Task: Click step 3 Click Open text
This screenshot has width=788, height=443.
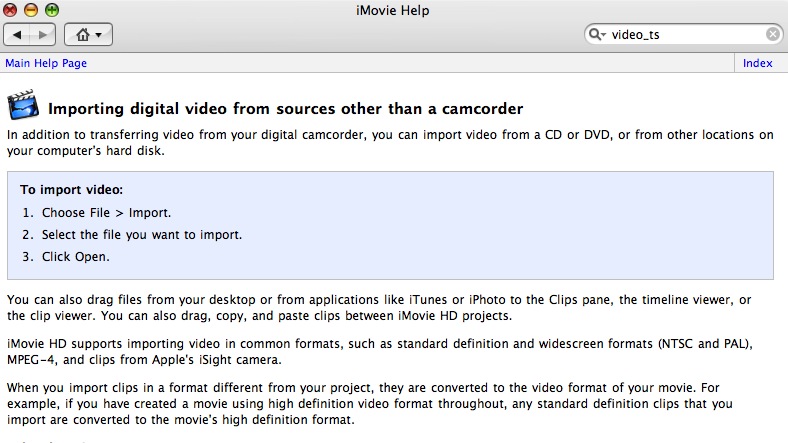Action: pyautogui.click(x=75, y=257)
